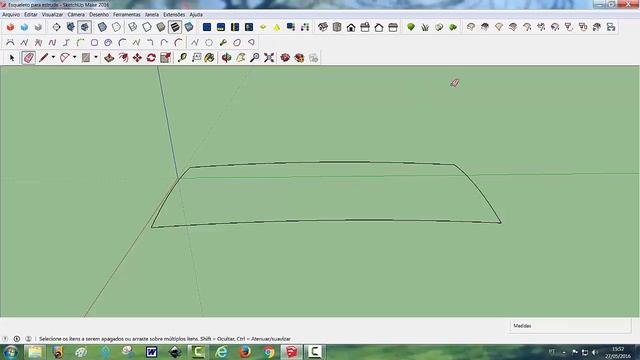
Task: Click the red flame icon in top toolbar
Action: pos(11,27)
